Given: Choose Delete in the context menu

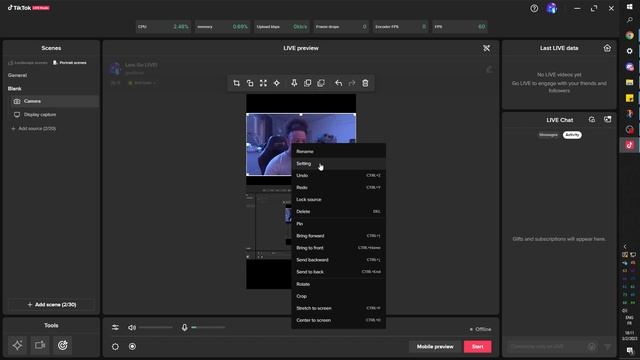Looking at the screenshot, I should coord(338,212).
